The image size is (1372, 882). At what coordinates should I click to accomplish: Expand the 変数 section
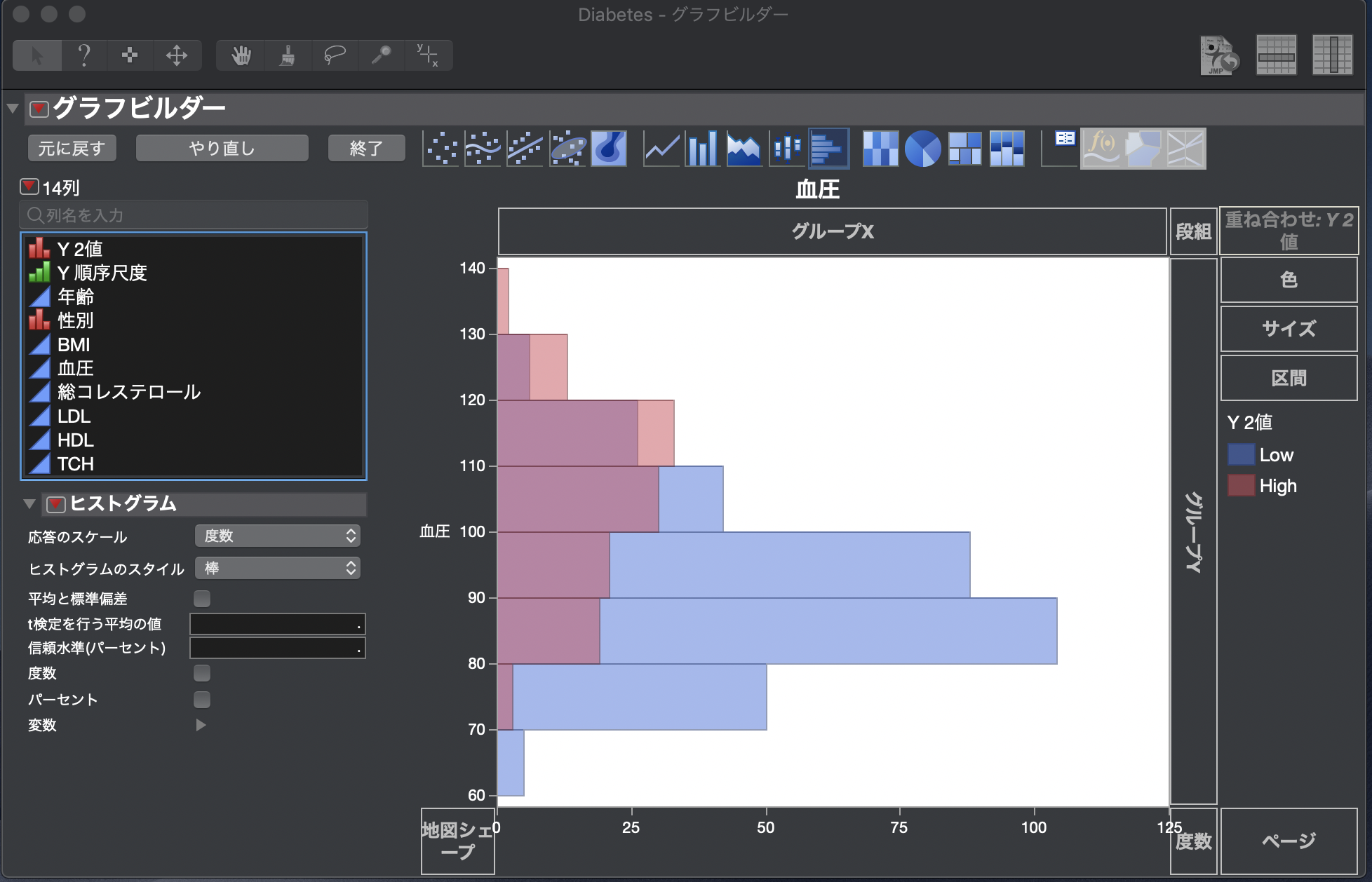tap(201, 725)
